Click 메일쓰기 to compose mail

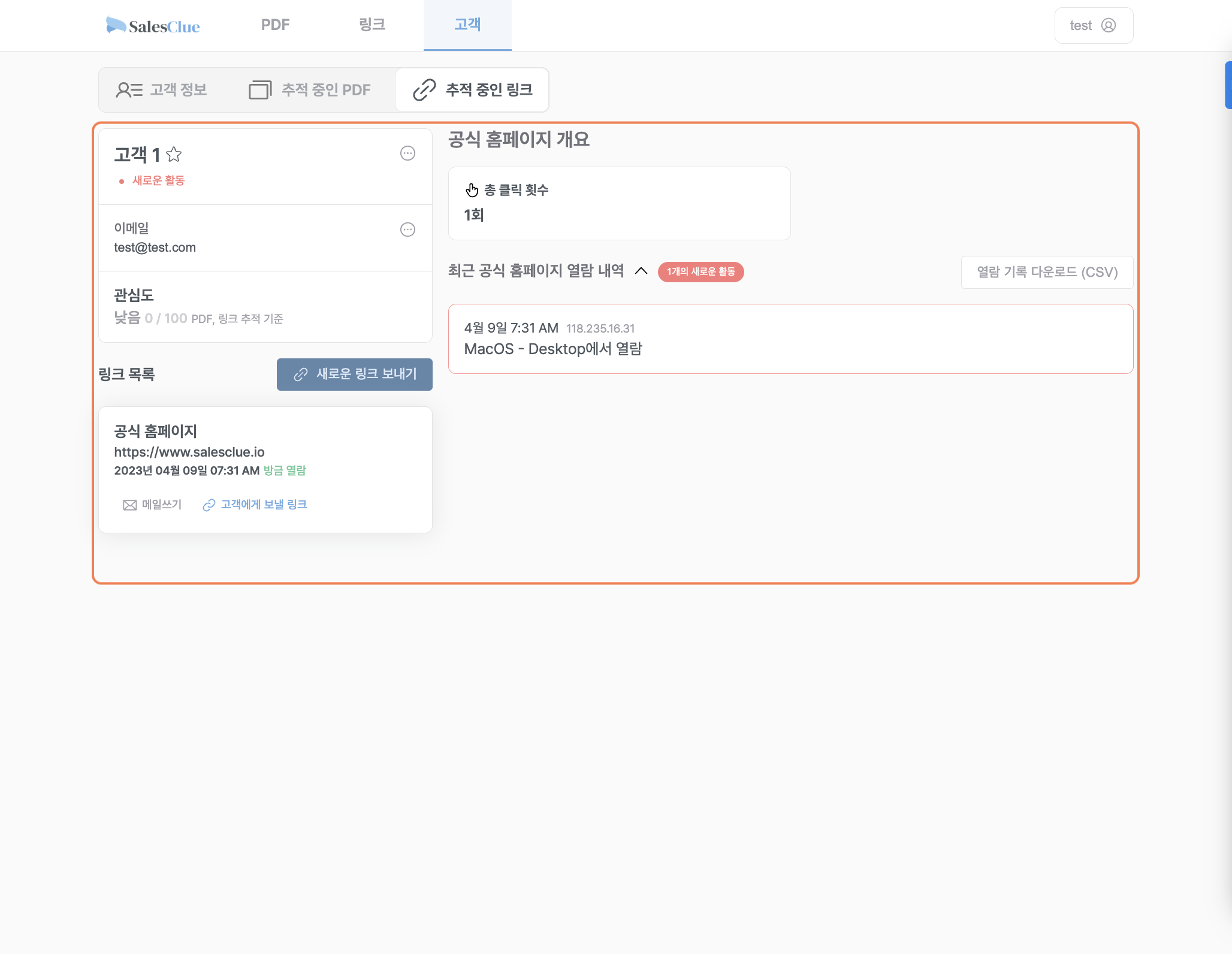[152, 505]
